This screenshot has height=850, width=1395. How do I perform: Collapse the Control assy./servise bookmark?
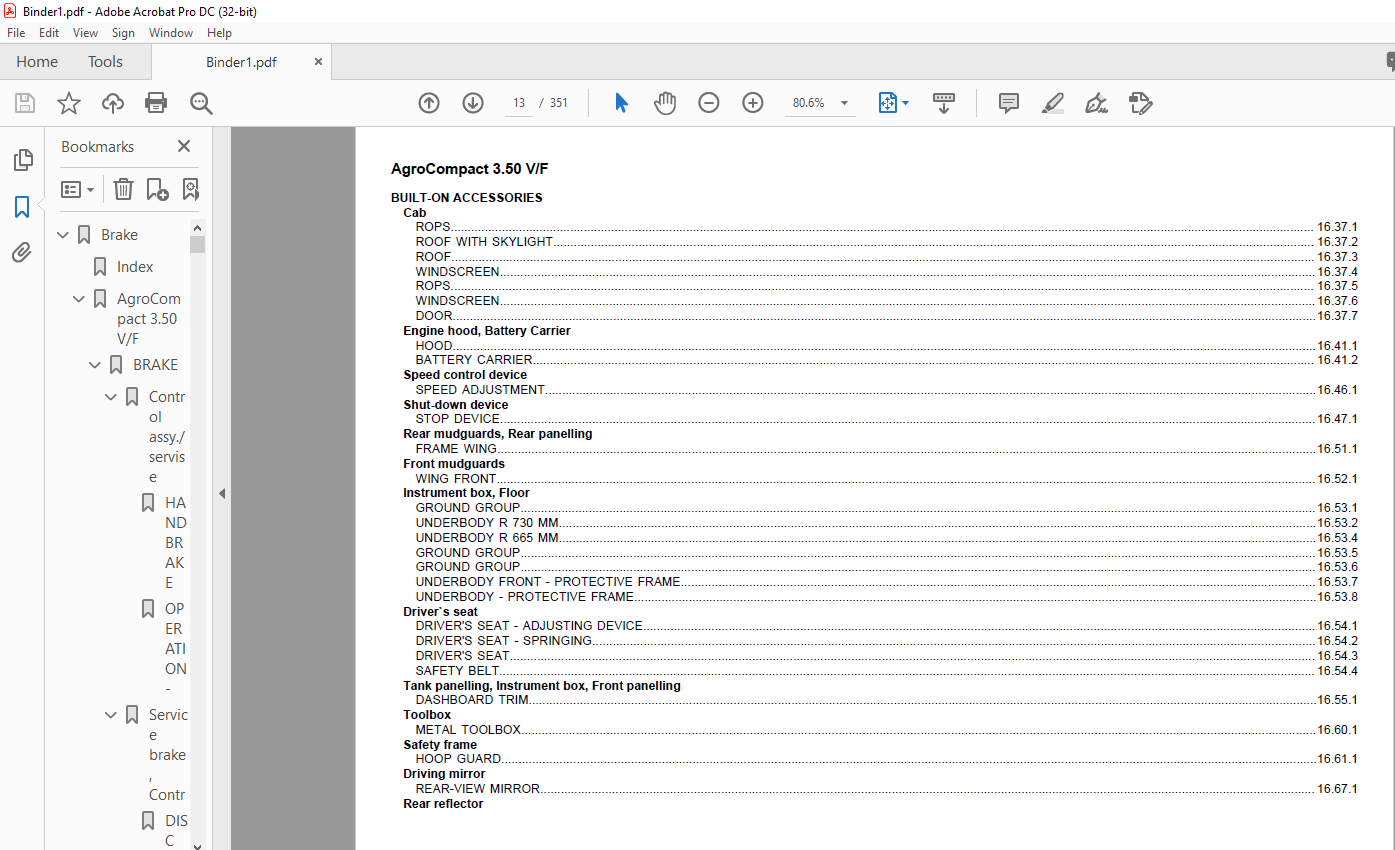click(112, 397)
